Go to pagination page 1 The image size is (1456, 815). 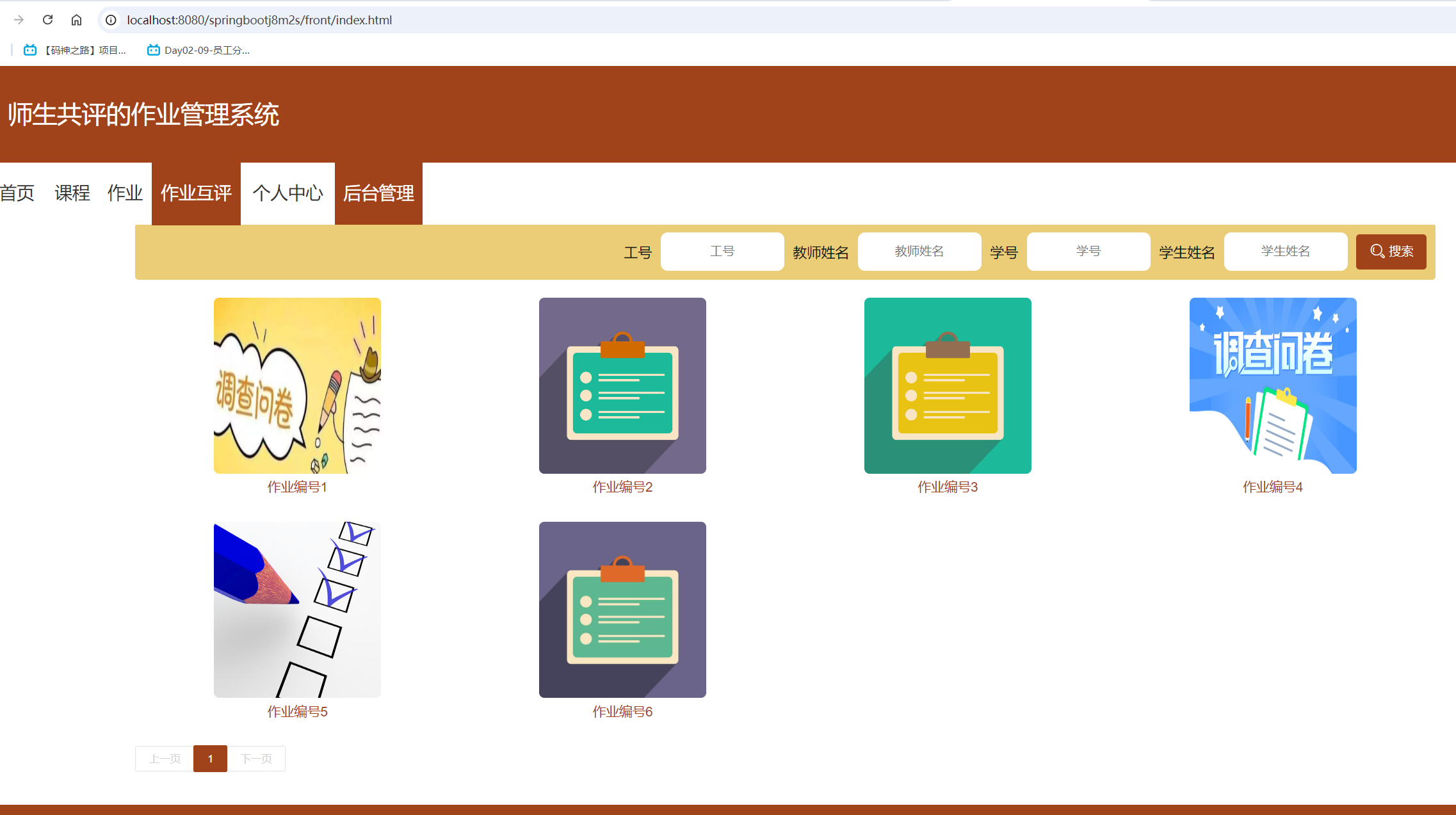click(210, 759)
